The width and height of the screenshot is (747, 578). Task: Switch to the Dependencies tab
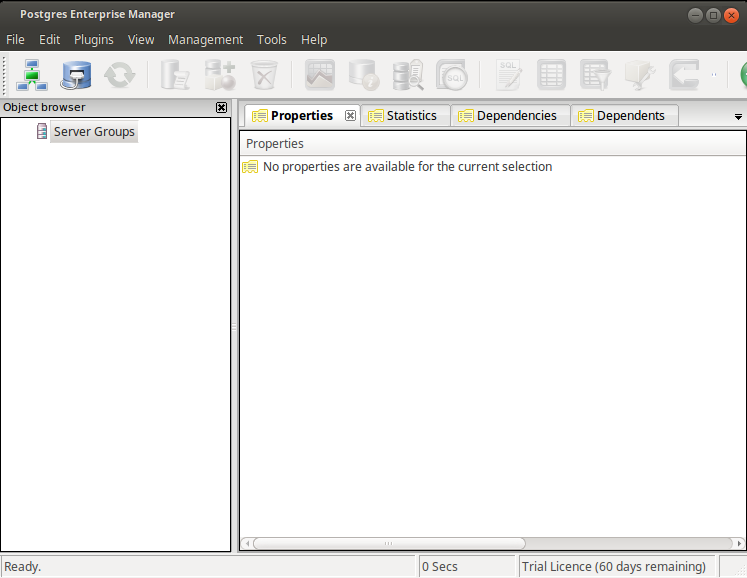pyautogui.click(x=510, y=116)
